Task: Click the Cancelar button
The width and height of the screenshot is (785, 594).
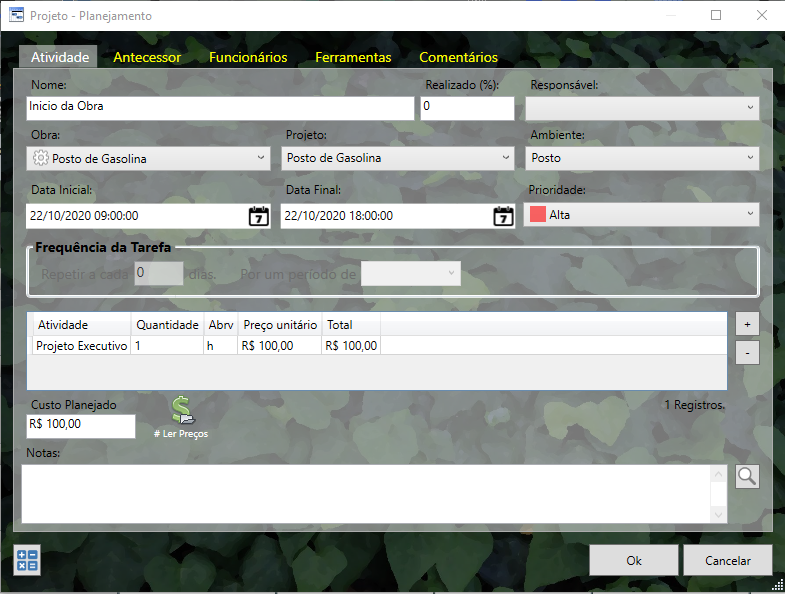Action: pyautogui.click(x=728, y=560)
